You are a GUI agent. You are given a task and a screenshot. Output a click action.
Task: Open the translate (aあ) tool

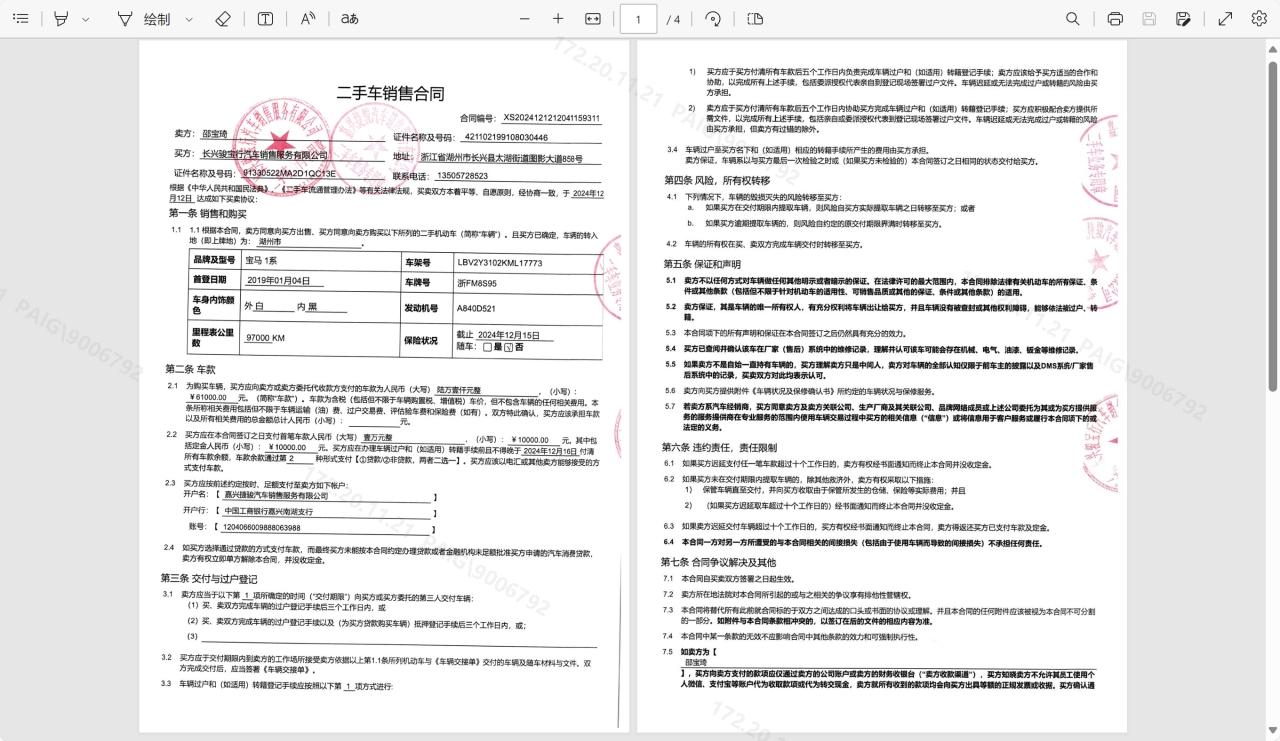coord(349,19)
